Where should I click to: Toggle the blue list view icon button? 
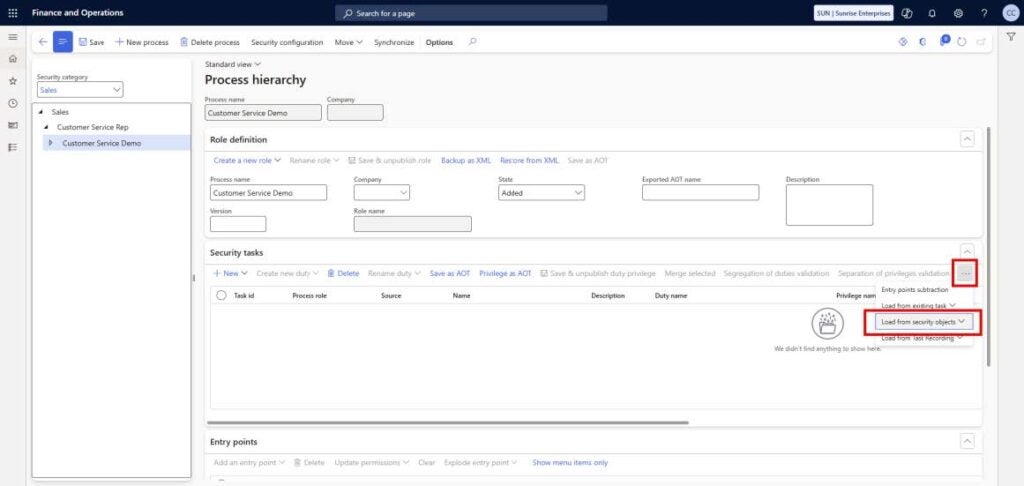click(x=63, y=42)
